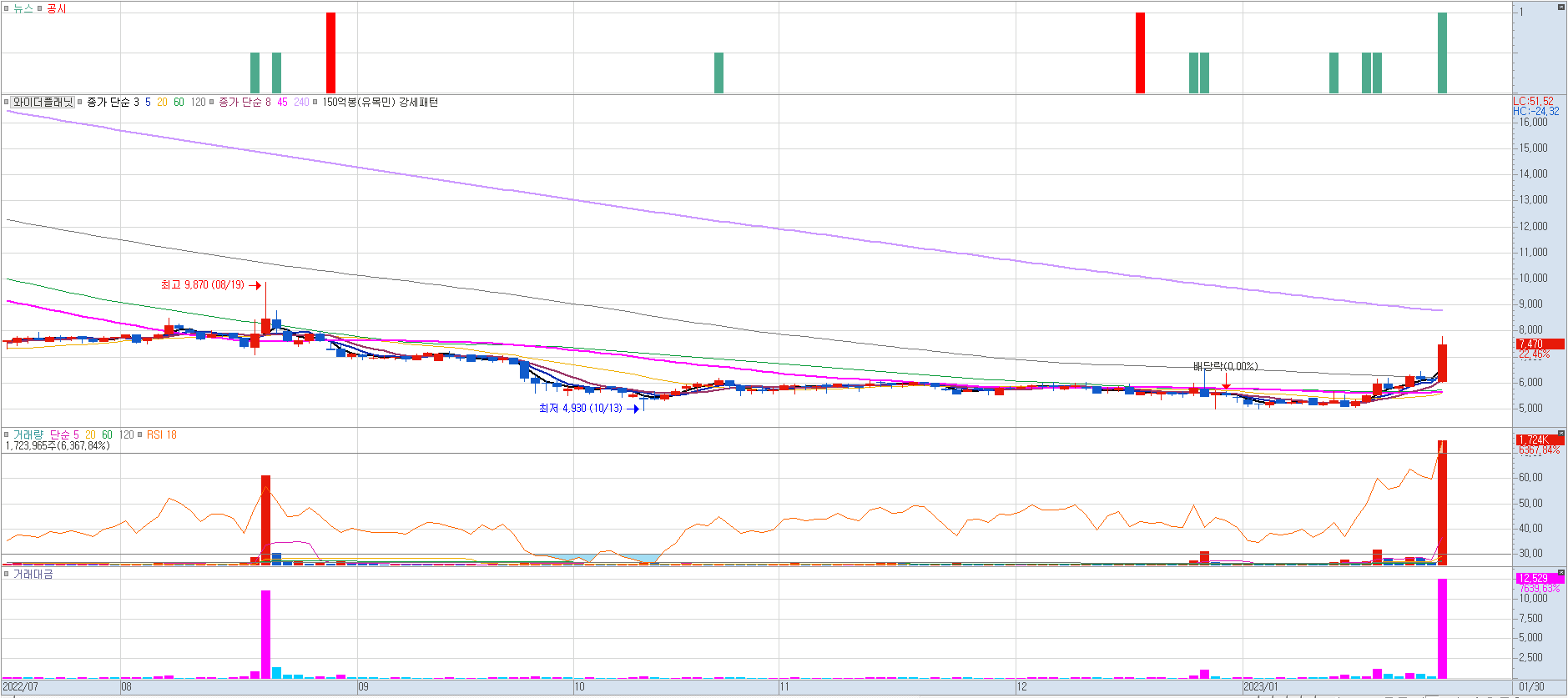Screen dimensions: 1568x698
Task: Click the RSI 18 indicator label
Action: 161,434
